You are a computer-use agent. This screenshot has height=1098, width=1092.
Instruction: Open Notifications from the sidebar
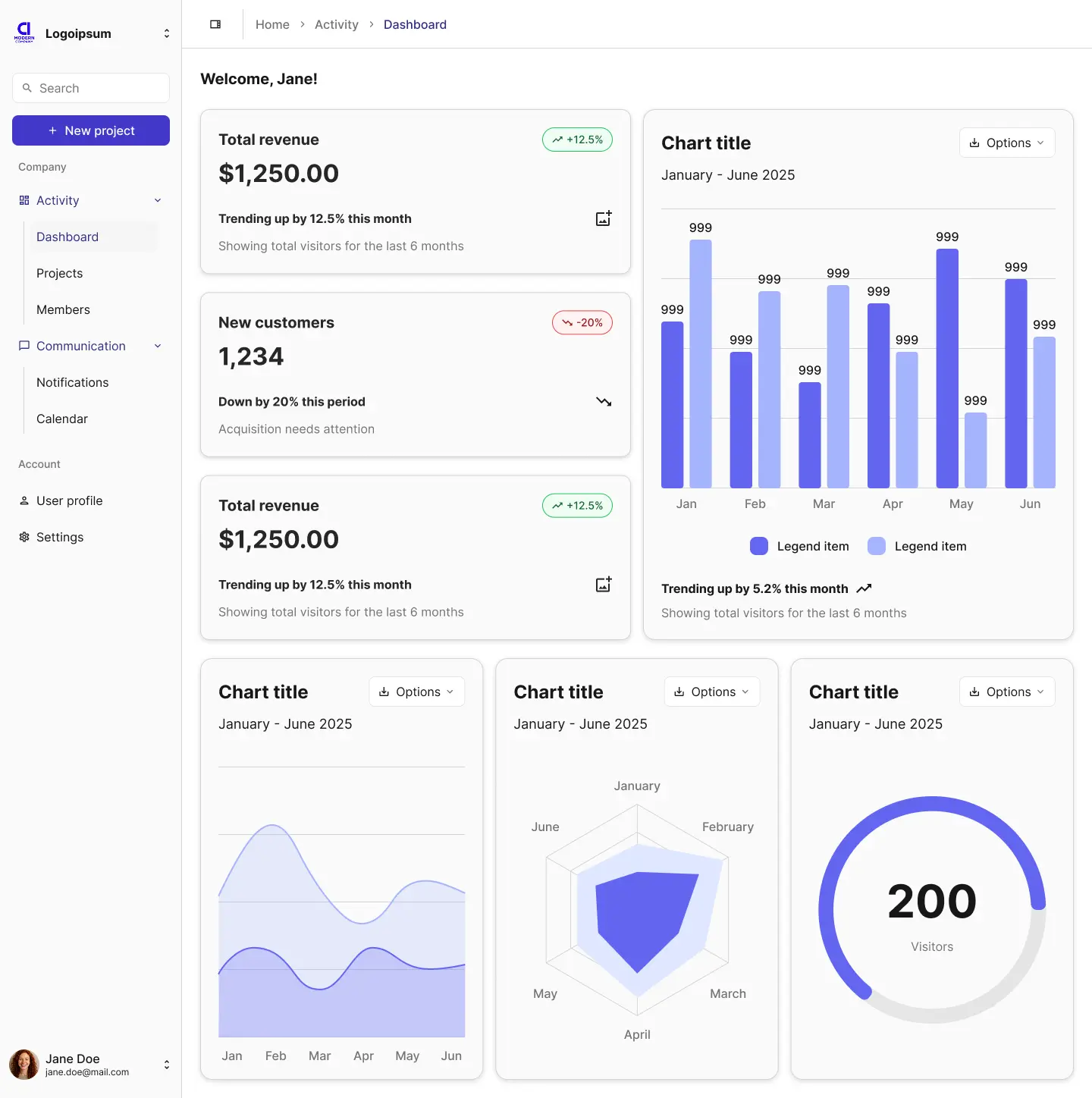pyautogui.click(x=72, y=382)
